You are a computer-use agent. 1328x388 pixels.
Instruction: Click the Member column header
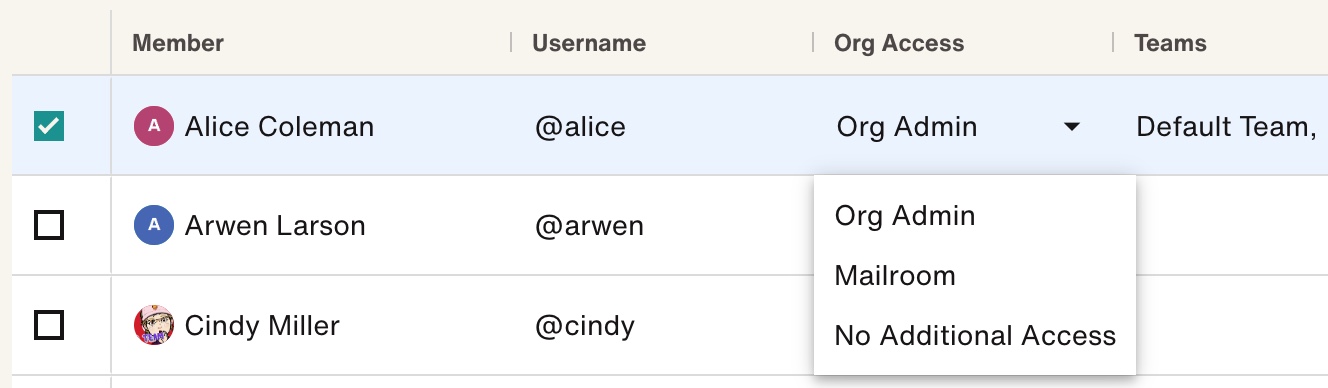[x=178, y=43]
